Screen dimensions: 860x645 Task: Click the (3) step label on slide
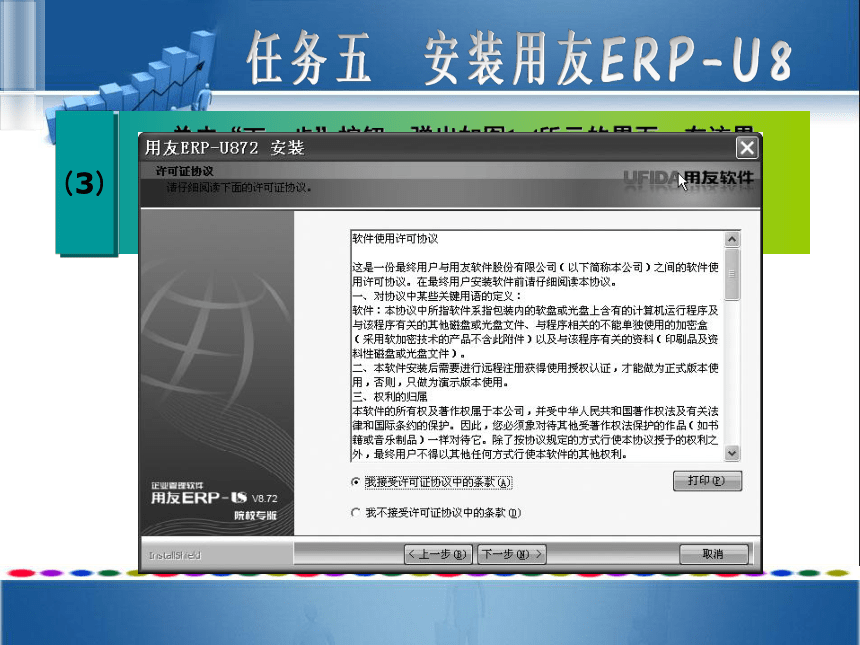pyautogui.click(x=84, y=183)
